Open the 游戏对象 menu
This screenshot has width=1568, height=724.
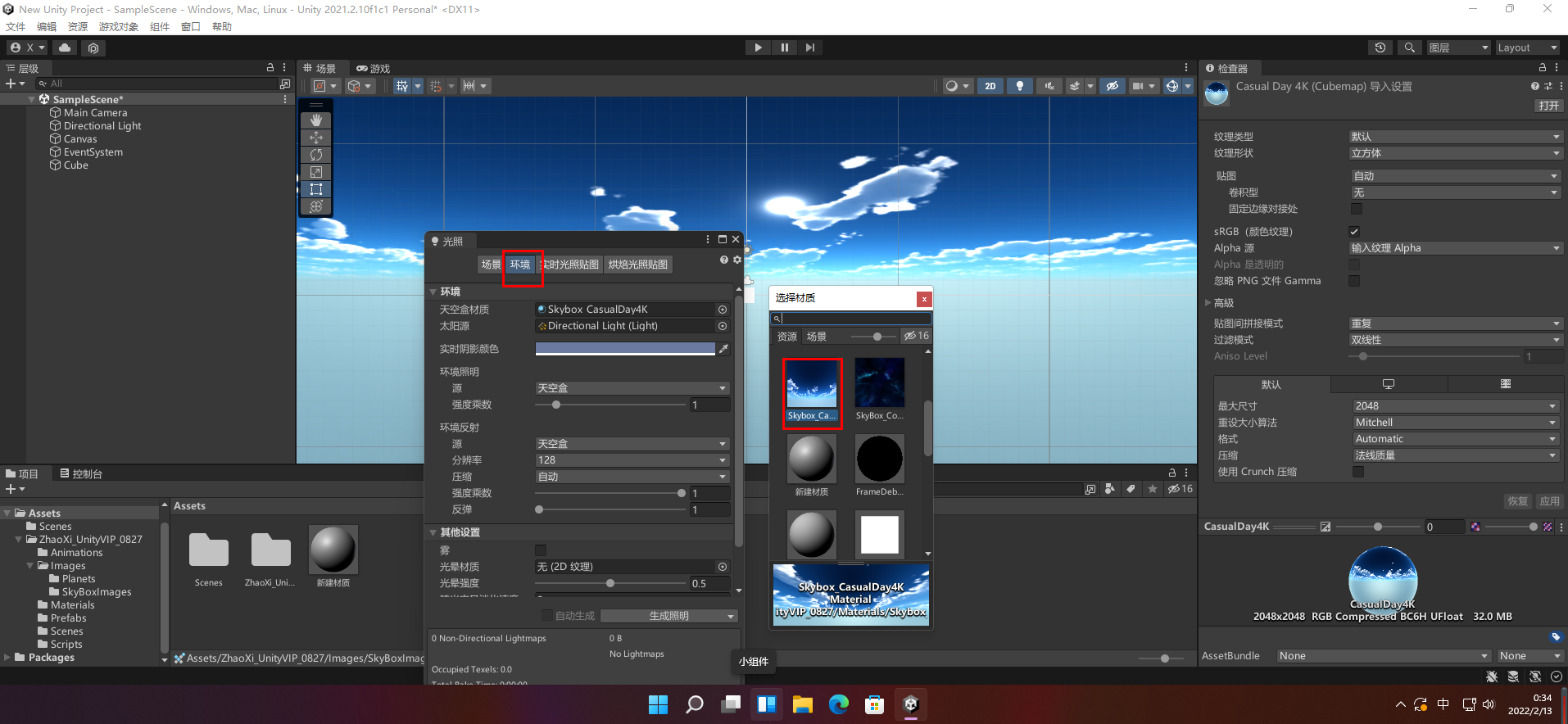(119, 27)
